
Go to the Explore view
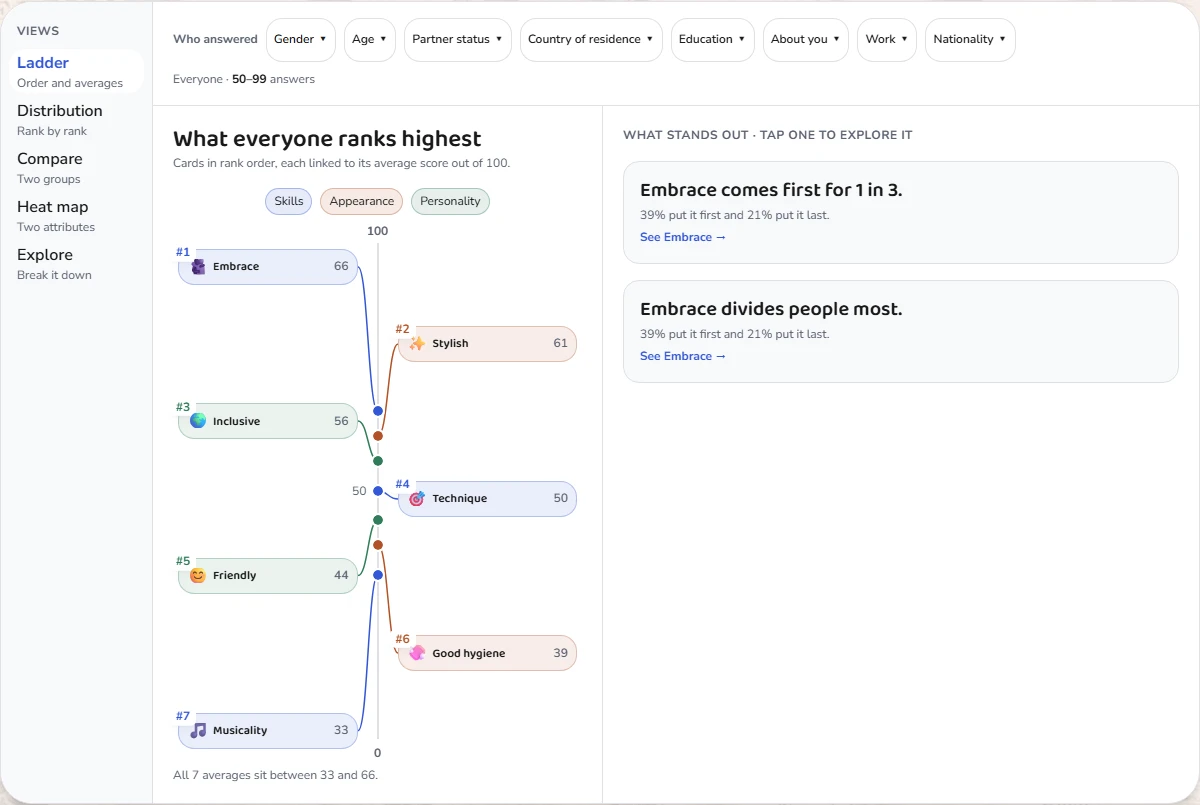tap(77, 264)
